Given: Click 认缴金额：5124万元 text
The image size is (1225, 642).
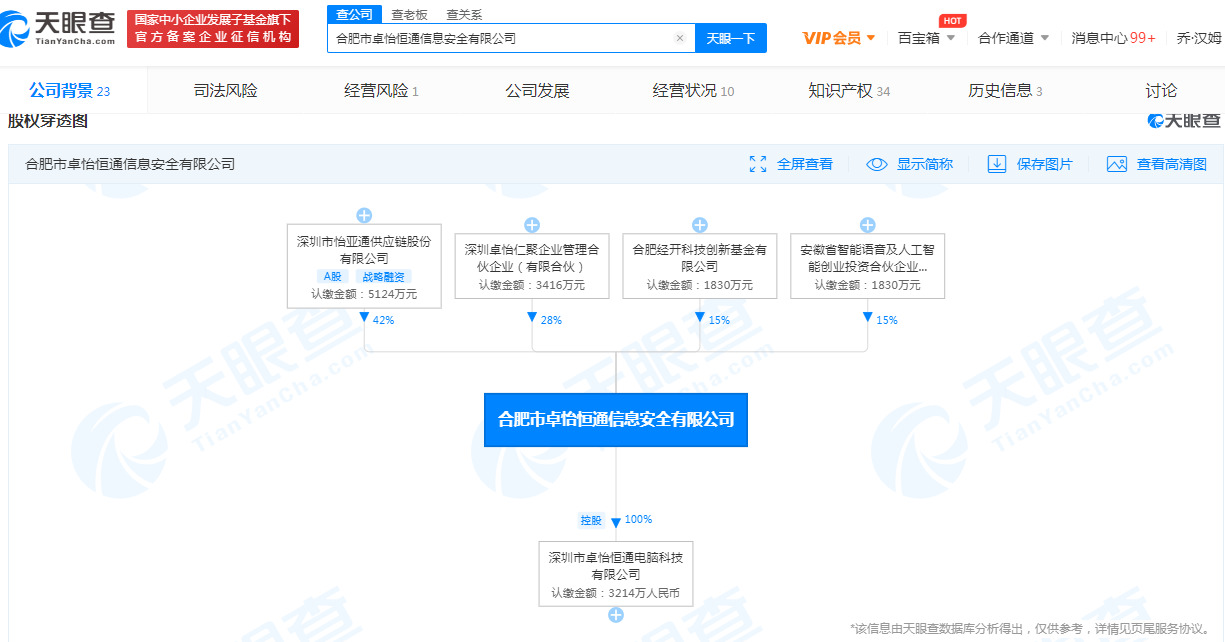Looking at the screenshot, I should 364,294.
